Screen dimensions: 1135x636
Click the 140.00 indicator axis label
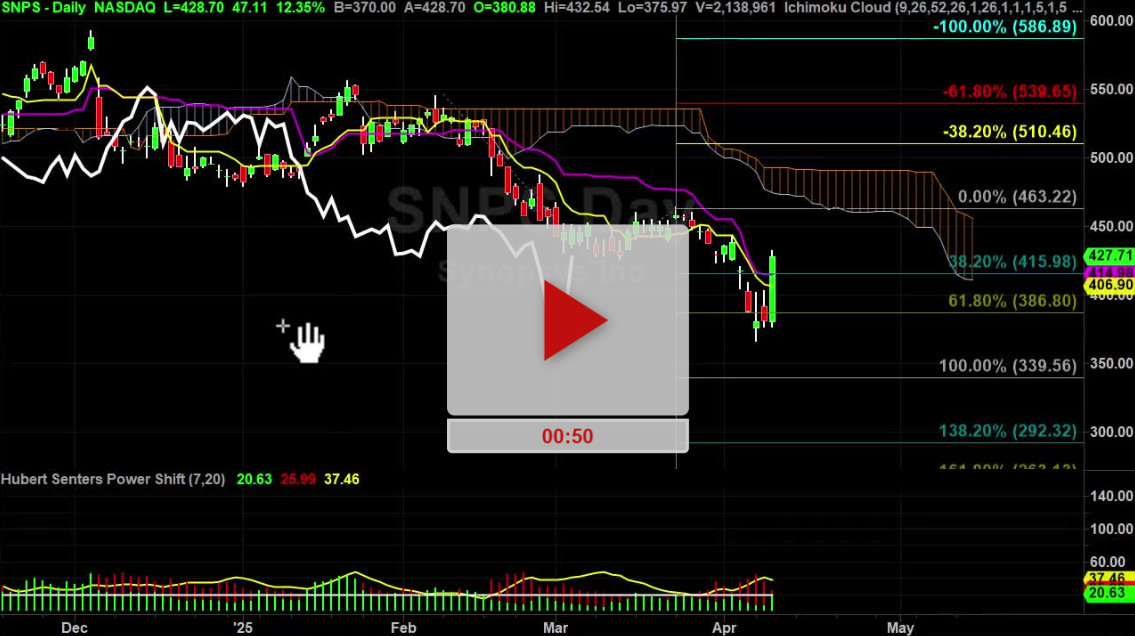pyautogui.click(x=1112, y=496)
